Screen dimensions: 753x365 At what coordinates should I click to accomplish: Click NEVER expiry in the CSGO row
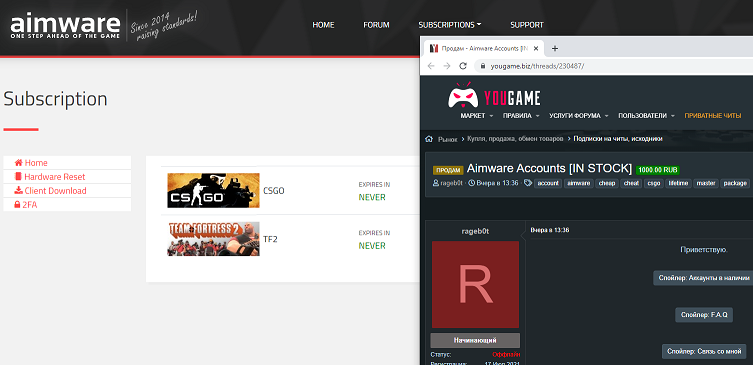click(x=372, y=197)
